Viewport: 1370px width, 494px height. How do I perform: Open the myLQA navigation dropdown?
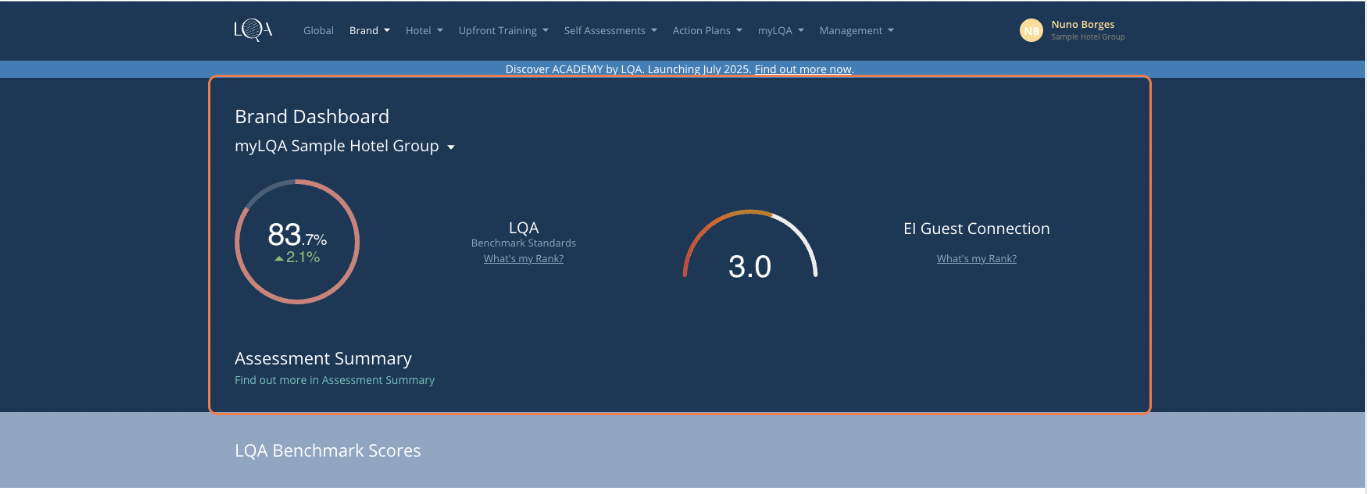tap(780, 31)
